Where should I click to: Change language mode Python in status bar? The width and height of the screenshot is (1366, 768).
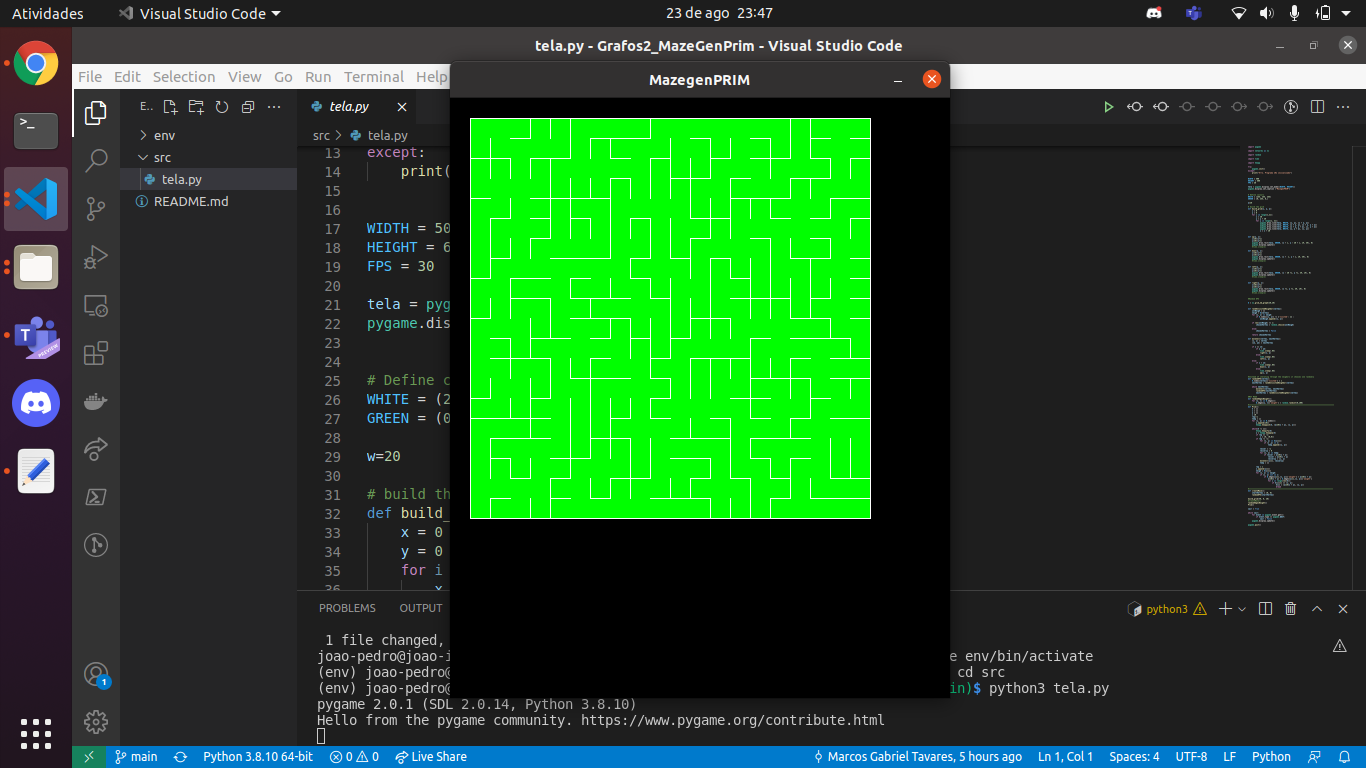[x=1271, y=757]
